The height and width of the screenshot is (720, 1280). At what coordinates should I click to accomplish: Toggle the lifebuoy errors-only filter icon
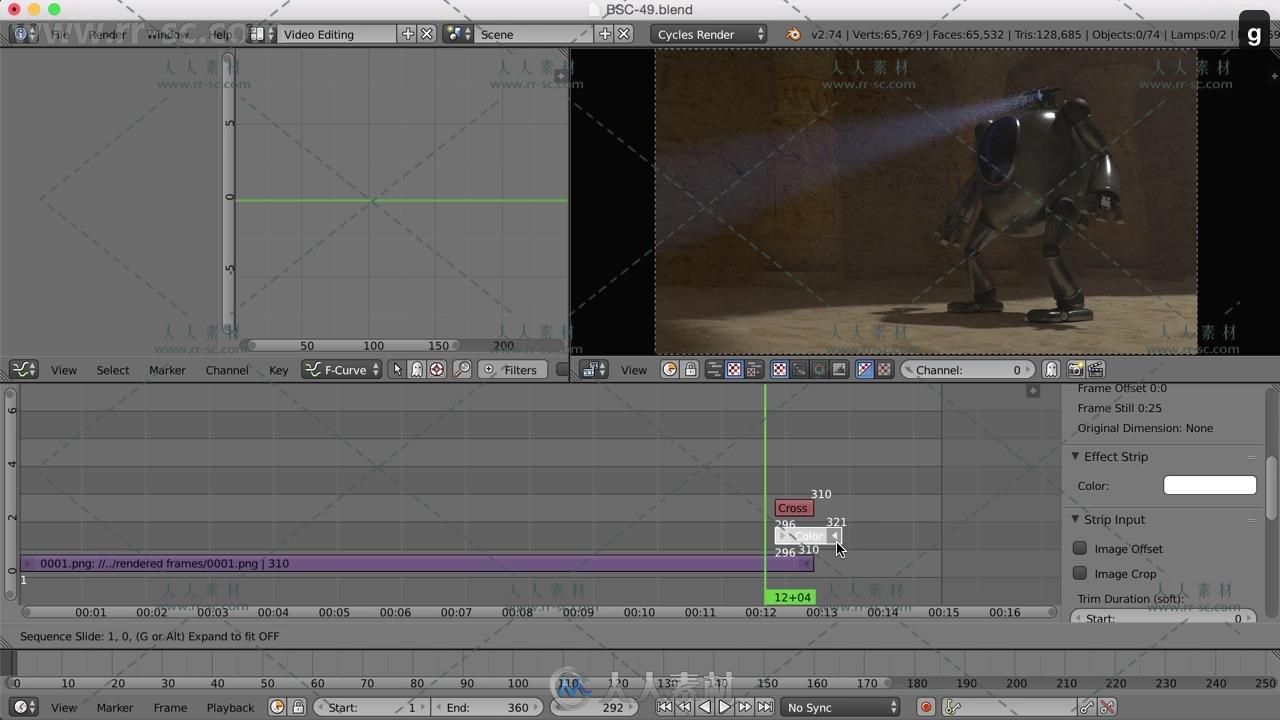[x=437, y=370]
